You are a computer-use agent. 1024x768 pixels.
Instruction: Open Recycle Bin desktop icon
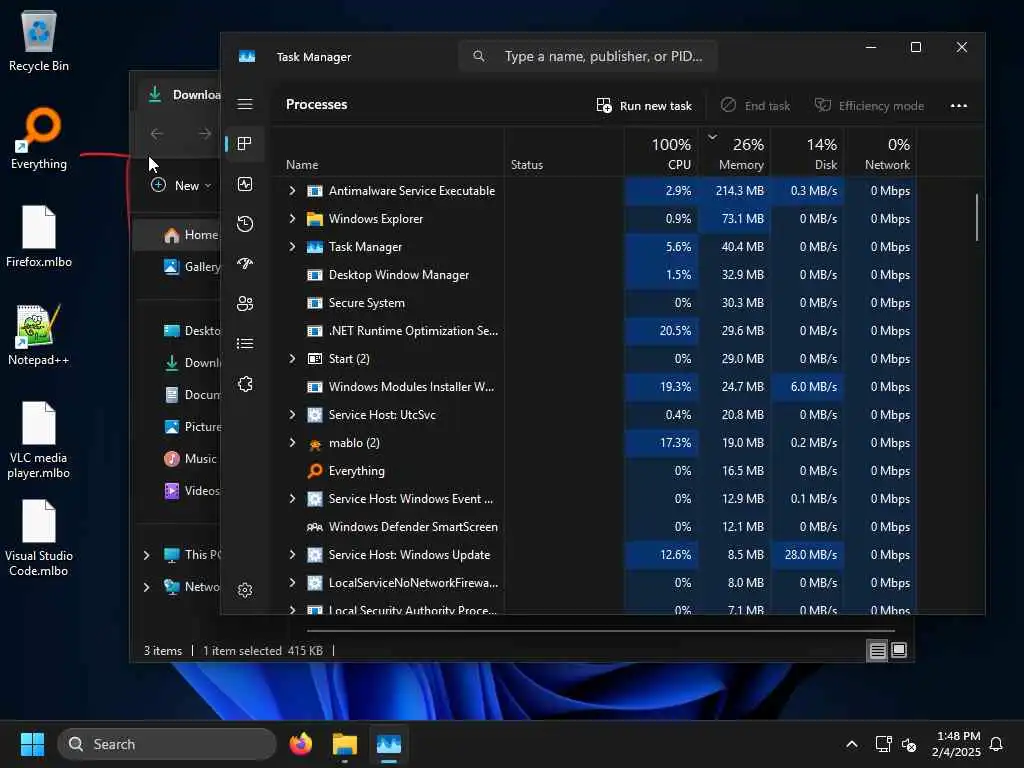tap(39, 40)
